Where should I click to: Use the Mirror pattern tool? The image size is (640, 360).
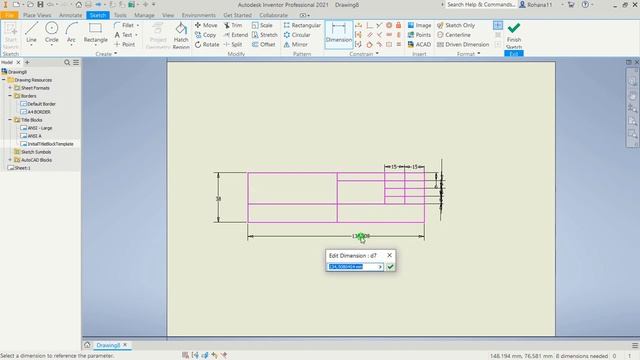point(296,44)
